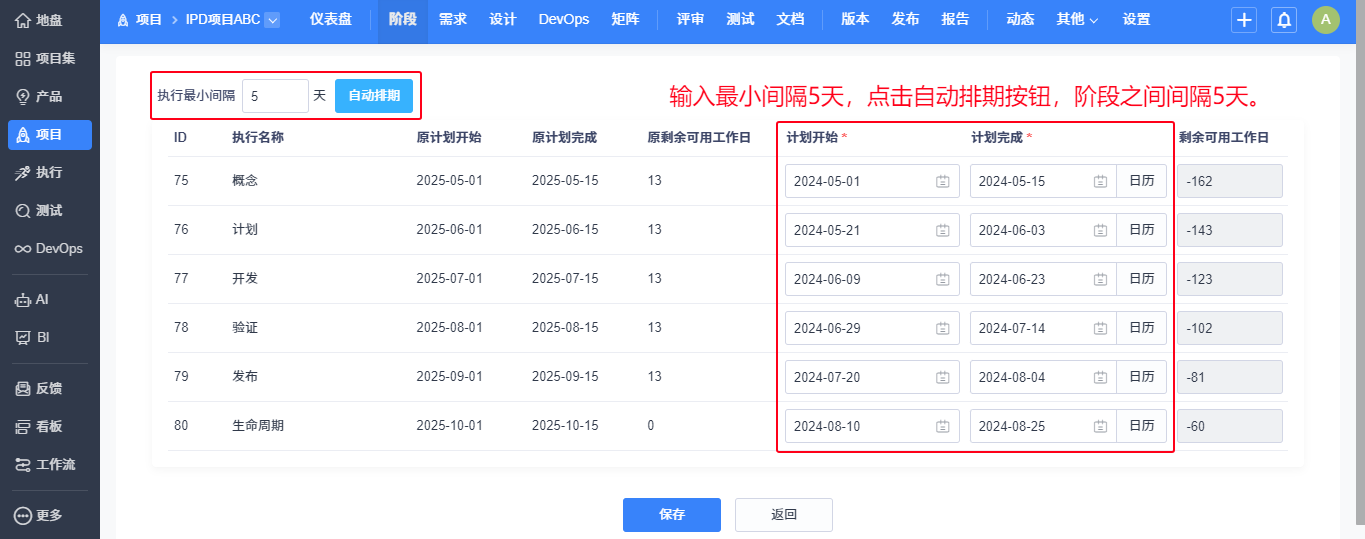Viewport: 1365px width, 539px height.
Task: Click the 自动排期 button
Action: pyautogui.click(x=374, y=96)
